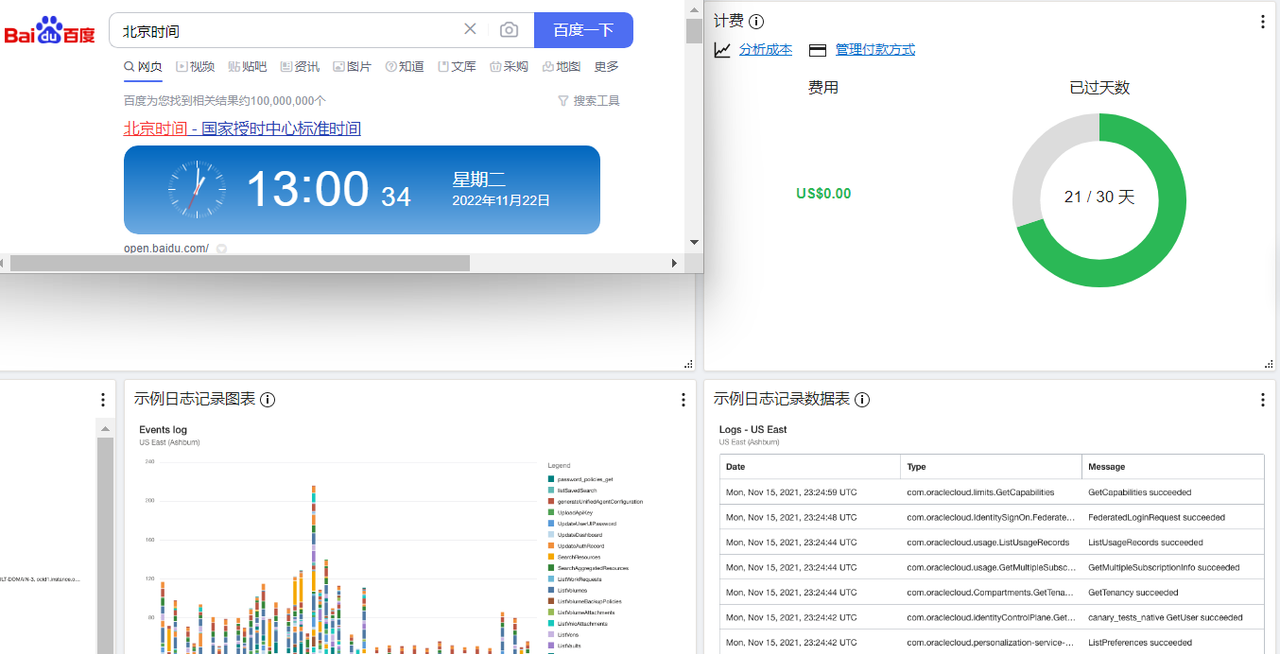Open Baidu camera image search
The width and height of the screenshot is (1280, 654).
coord(509,30)
